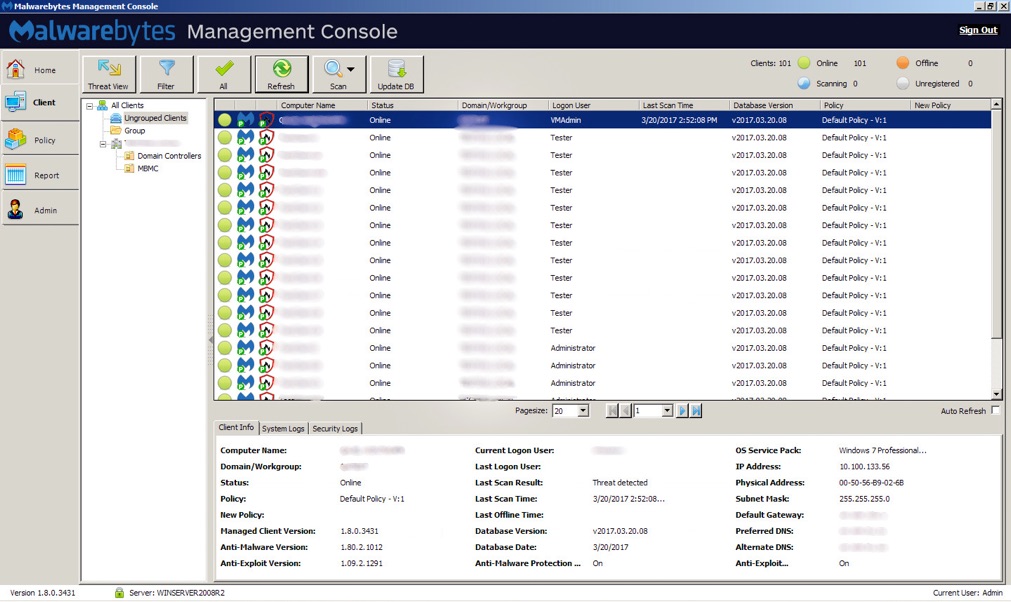
Task: Click Physical Address value 00-50-56-B9-02-6B
Action: pyautogui.click(x=871, y=483)
